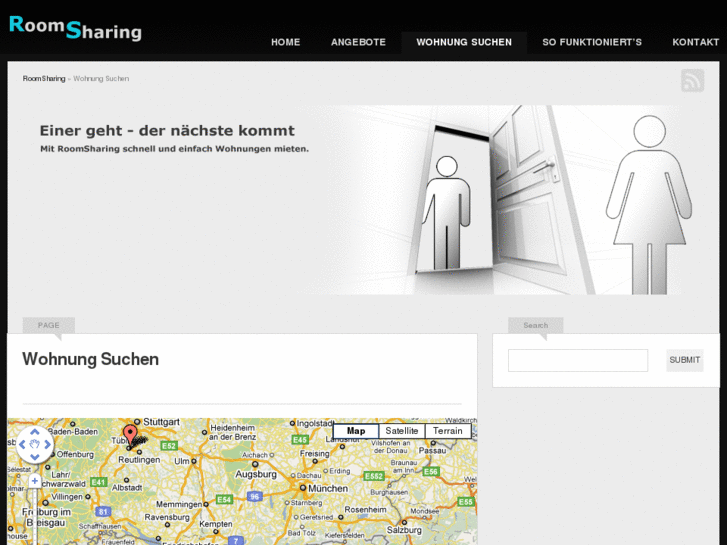Click the Search widget label
The height and width of the screenshot is (545, 727).
pos(536,325)
